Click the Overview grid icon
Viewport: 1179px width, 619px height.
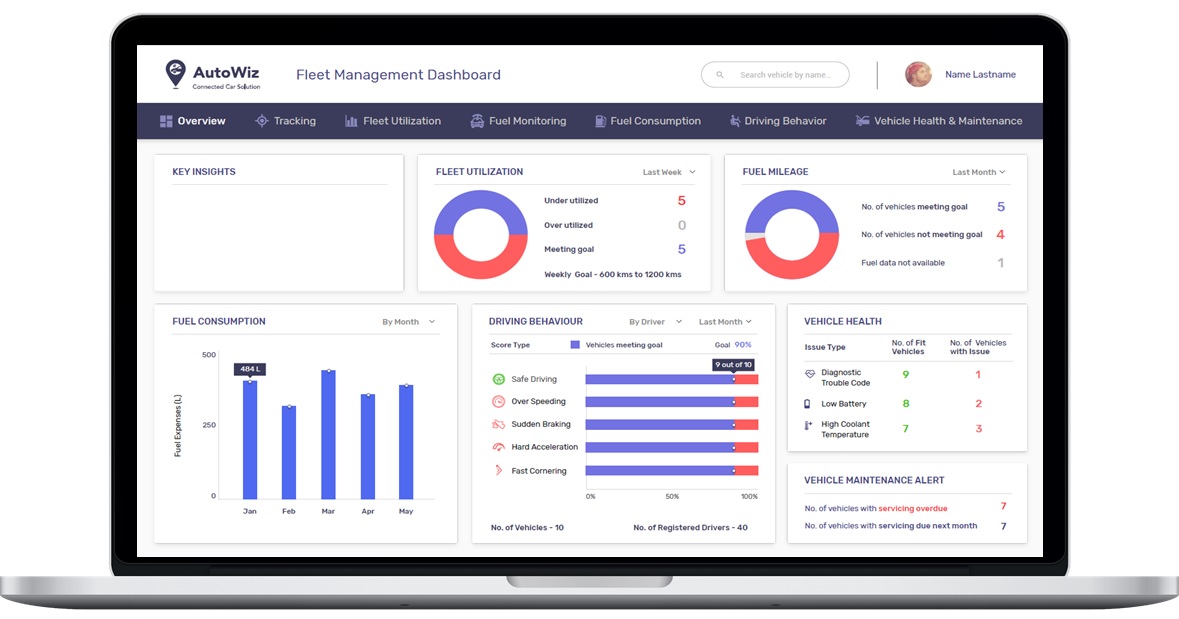(166, 121)
